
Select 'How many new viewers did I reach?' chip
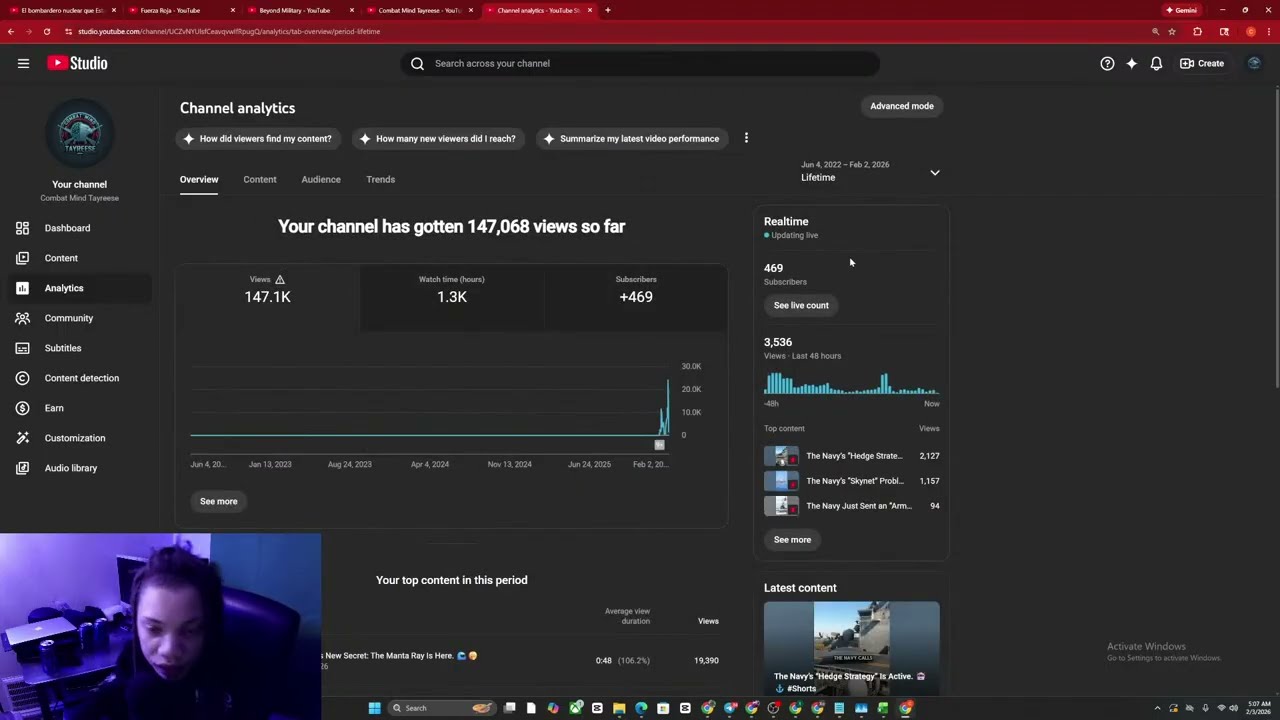[x=437, y=139]
